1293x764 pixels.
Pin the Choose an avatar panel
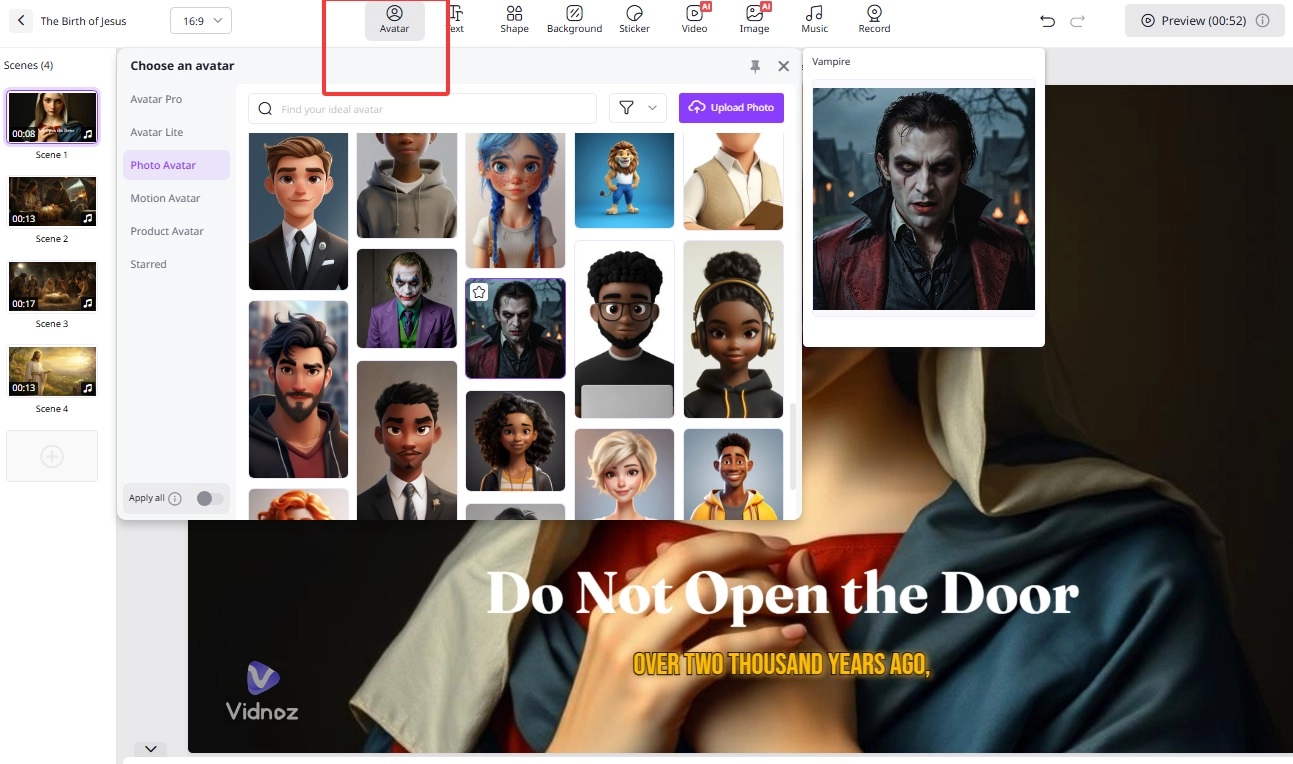pos(757,66)
